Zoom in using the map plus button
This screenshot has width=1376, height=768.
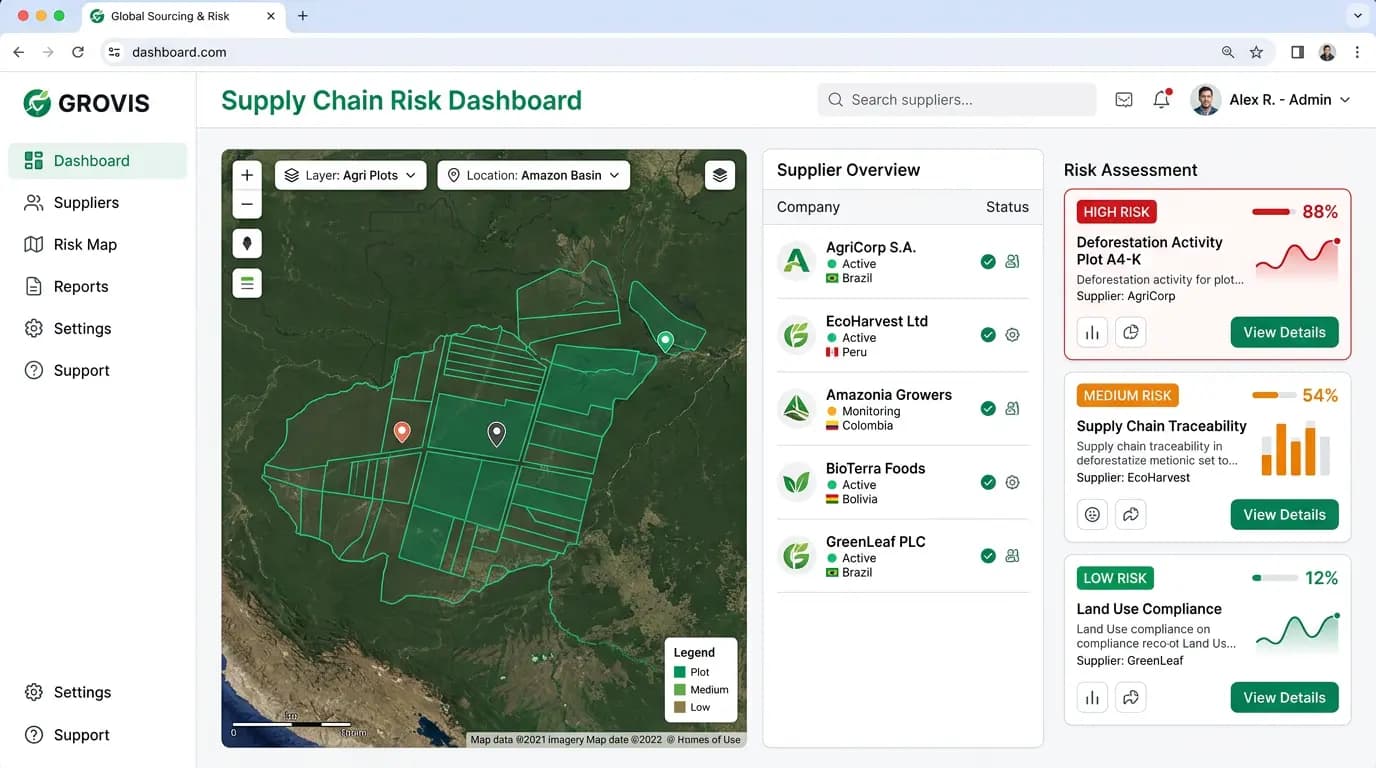coord(246,173)
